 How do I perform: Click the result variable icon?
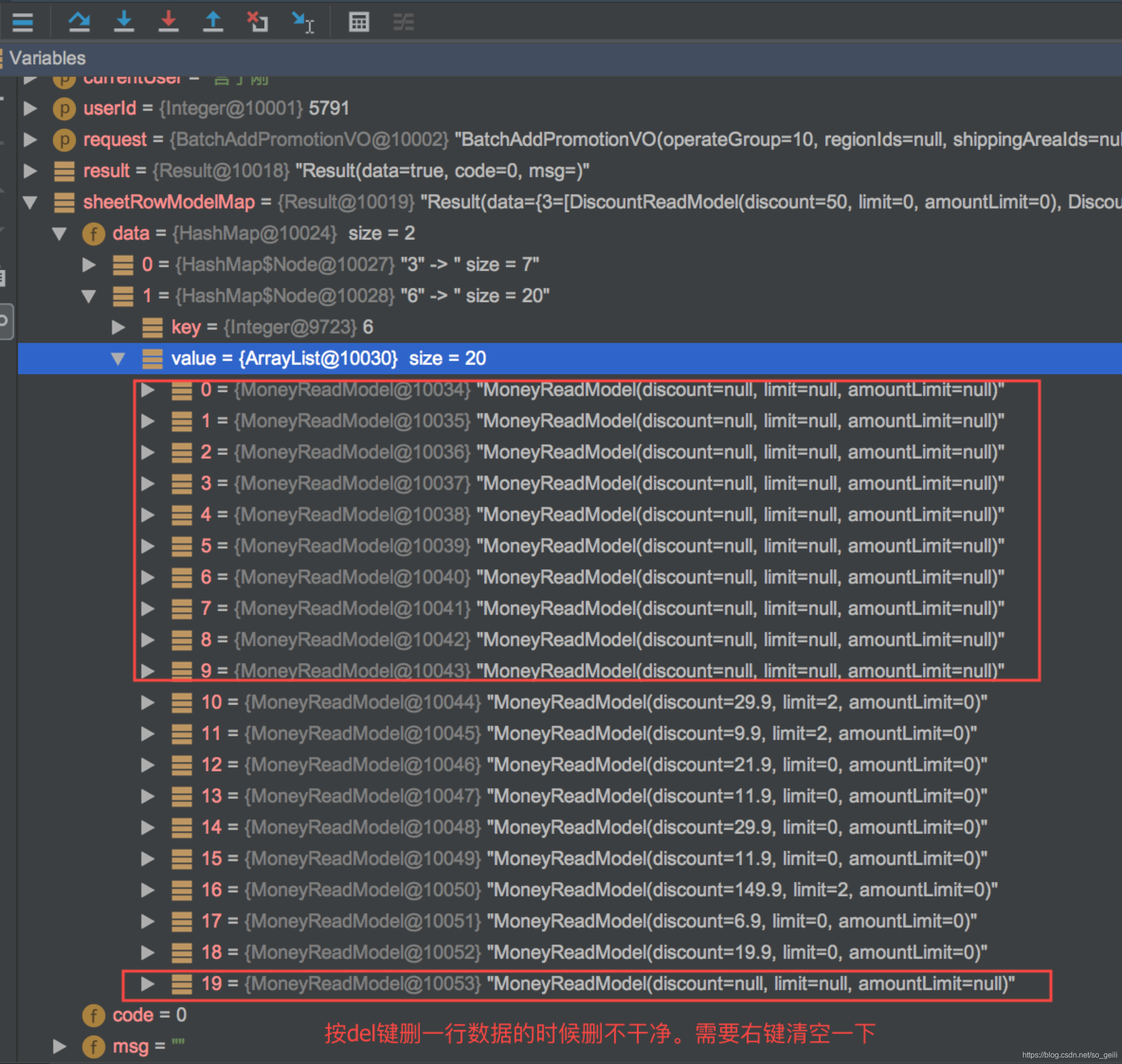(x=64, y=171)
